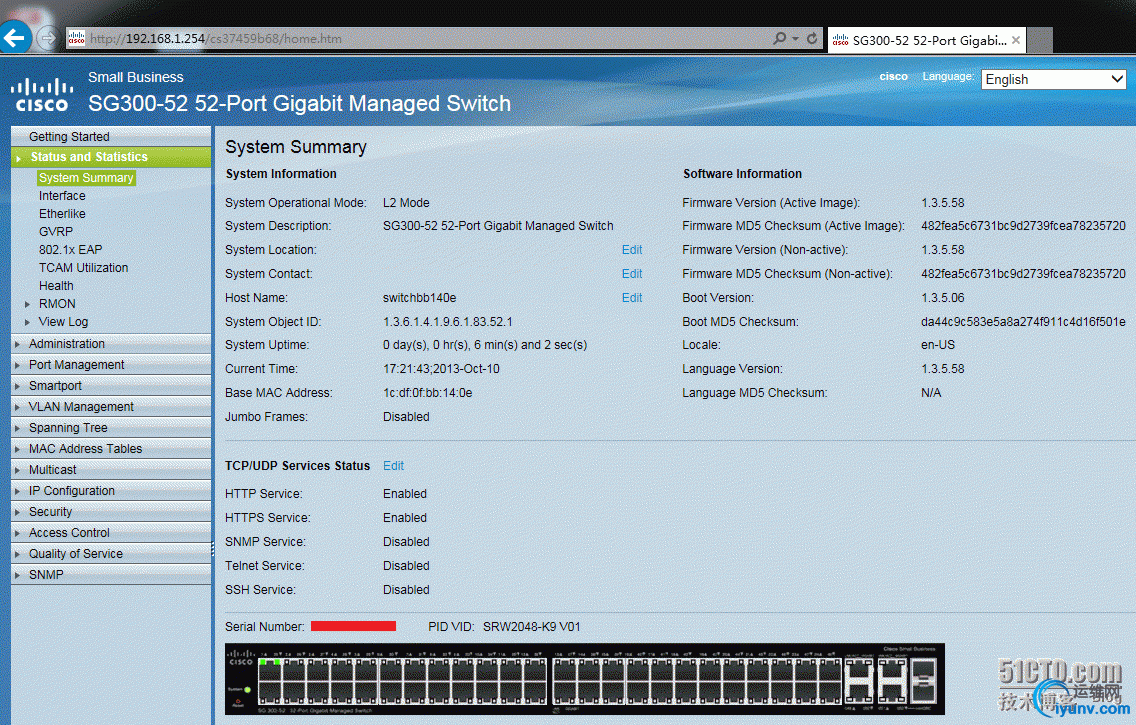Expand the Spanning Tree menu
This screenshot has width=1136, height=725.
(111, 427)
